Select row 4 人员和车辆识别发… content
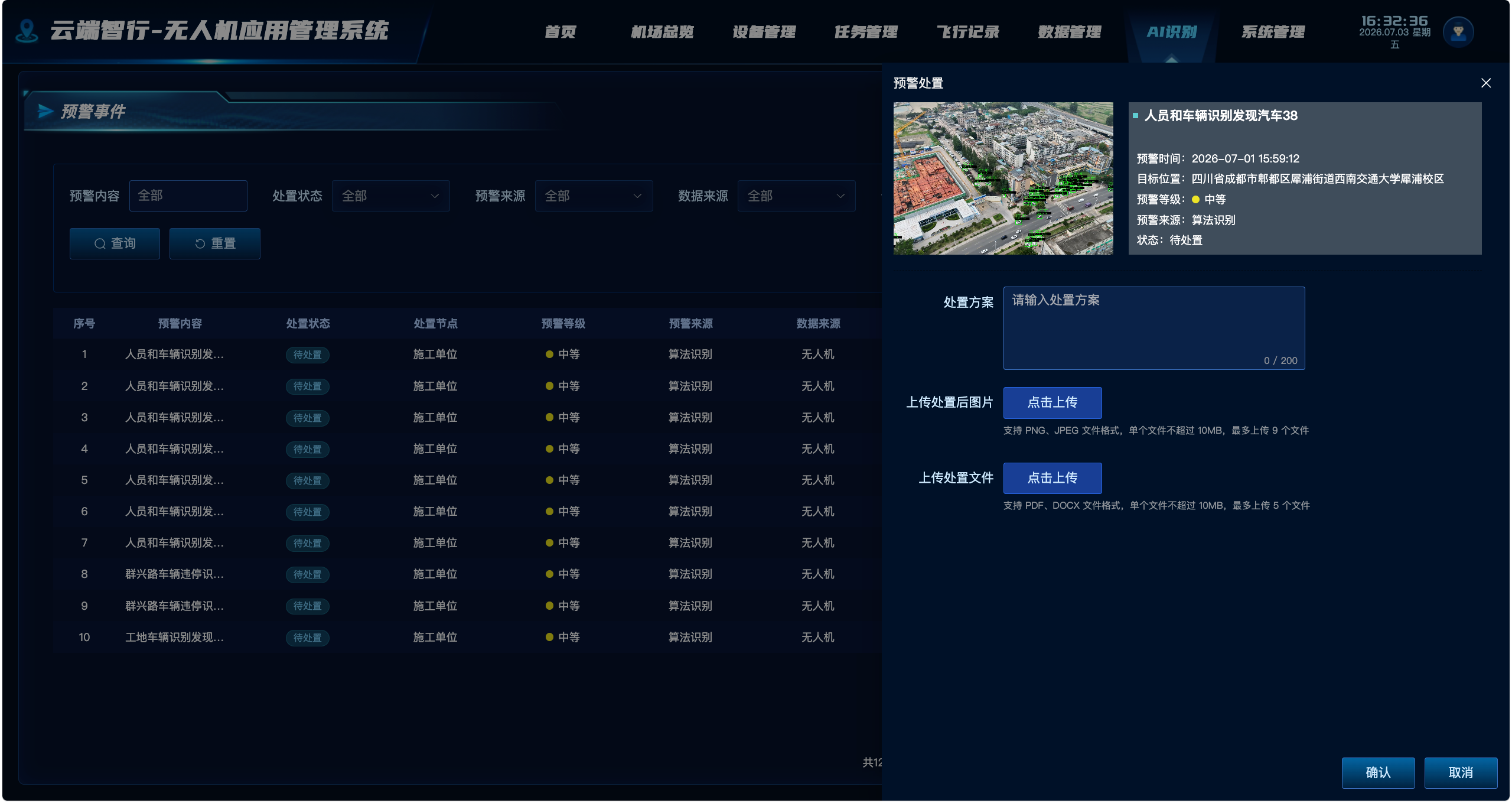 (x=174, y=449)
